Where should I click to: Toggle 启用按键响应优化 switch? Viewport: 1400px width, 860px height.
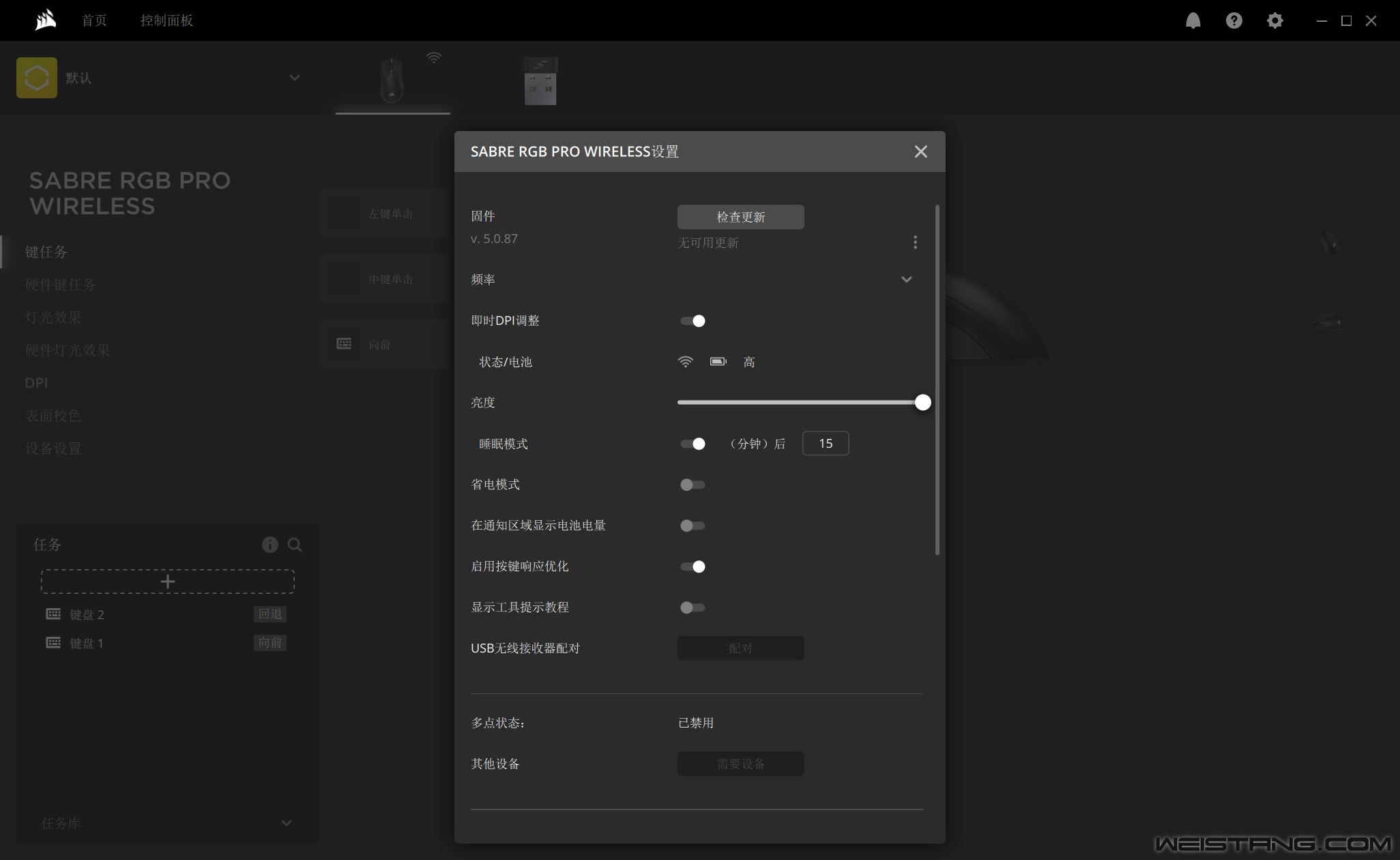point(692,567)
